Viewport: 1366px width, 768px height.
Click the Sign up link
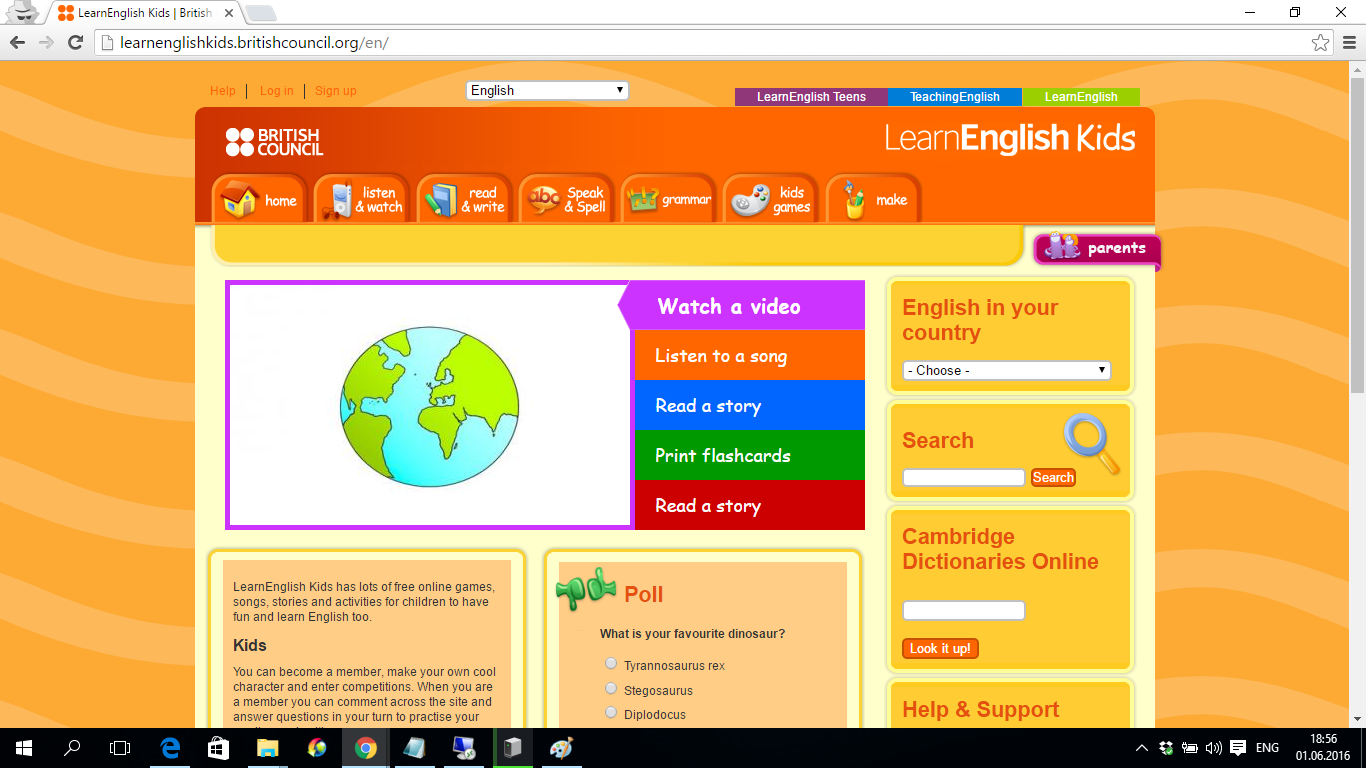(x=336, y=91)
